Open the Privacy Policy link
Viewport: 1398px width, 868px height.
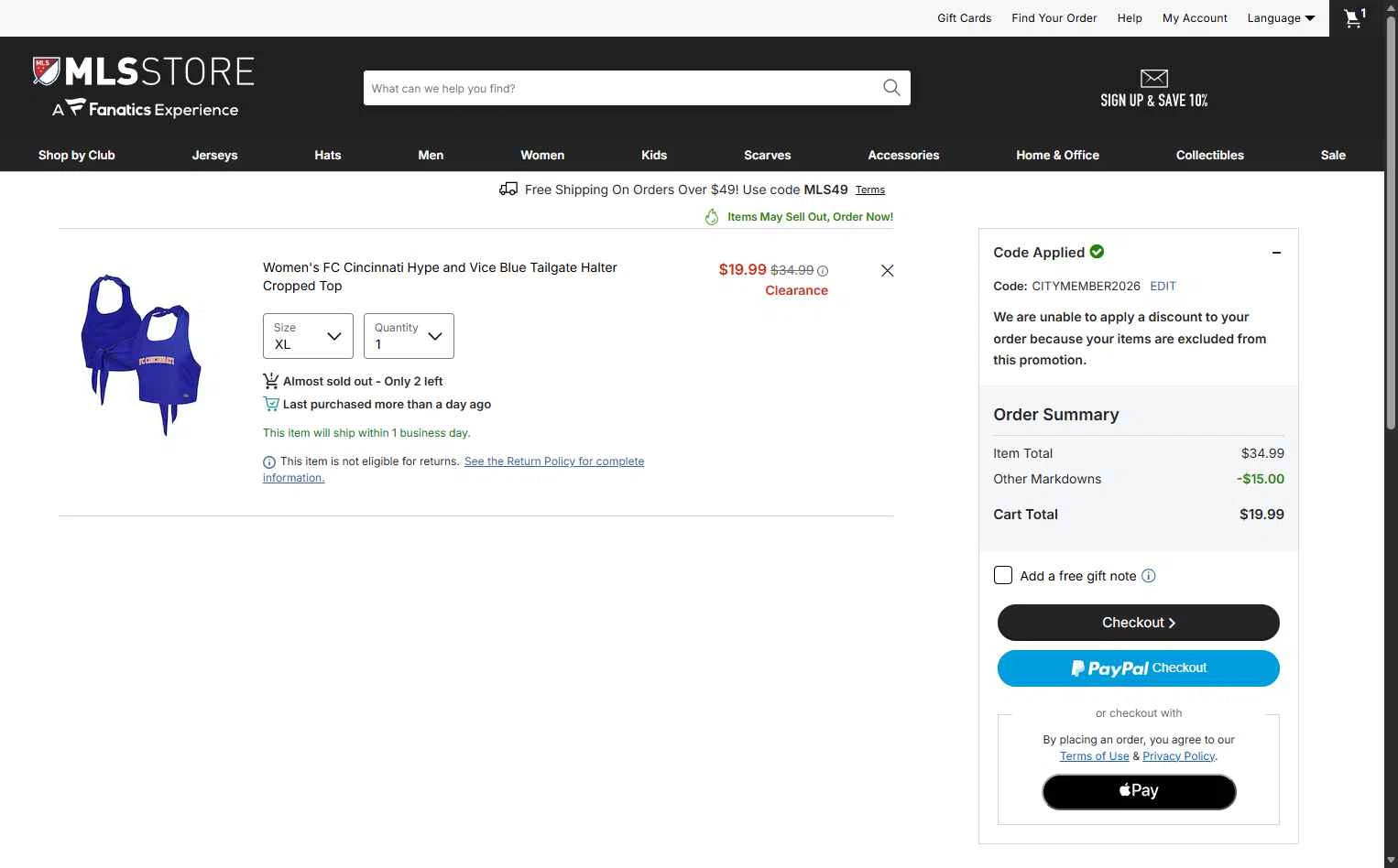pyautogui.click(x=1179, y=756)
